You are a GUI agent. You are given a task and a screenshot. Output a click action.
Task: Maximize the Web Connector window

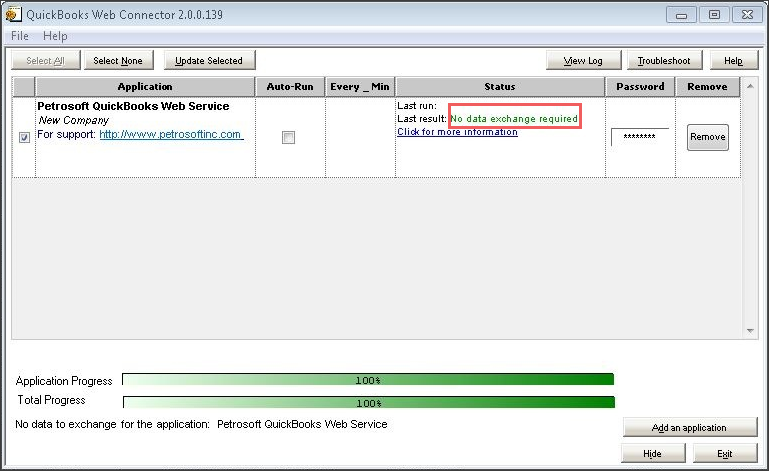pos(714,15)
